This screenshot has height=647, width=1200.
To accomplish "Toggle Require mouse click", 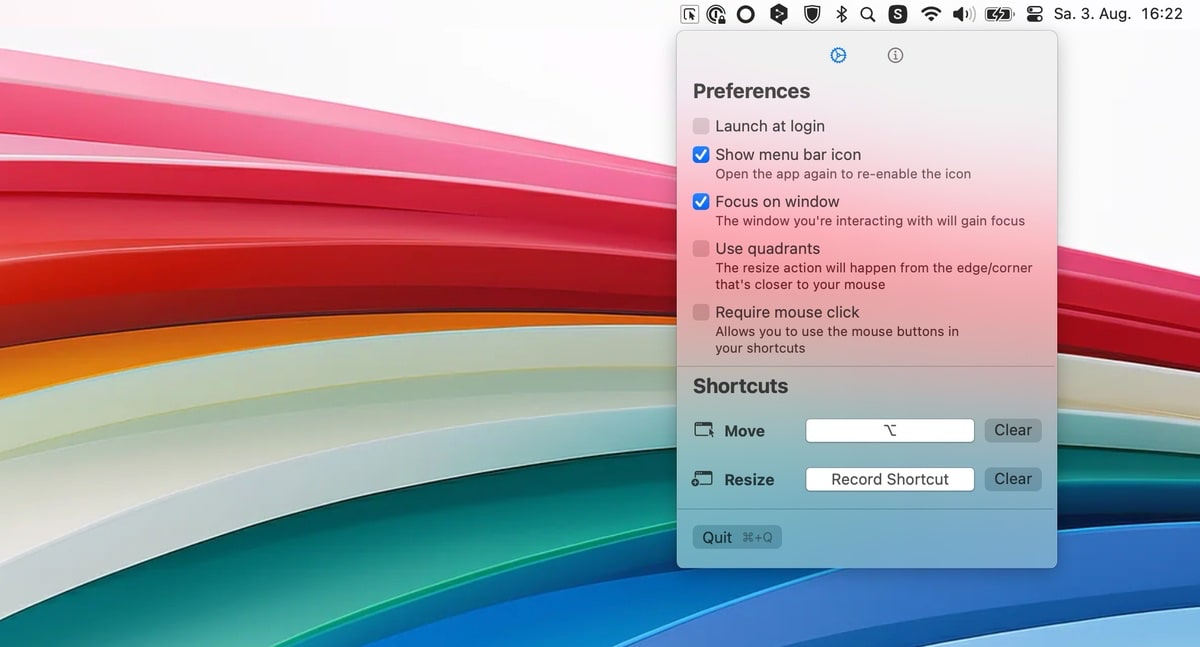I will [x=700, y=311].
